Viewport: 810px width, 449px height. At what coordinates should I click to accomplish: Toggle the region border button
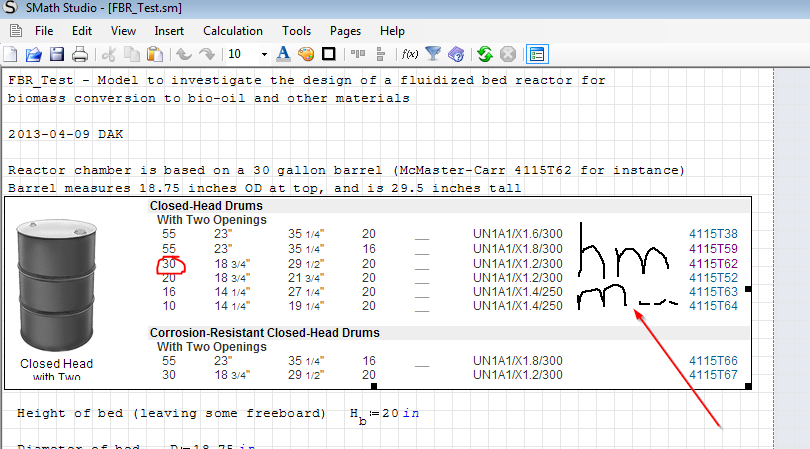(328, 54)
